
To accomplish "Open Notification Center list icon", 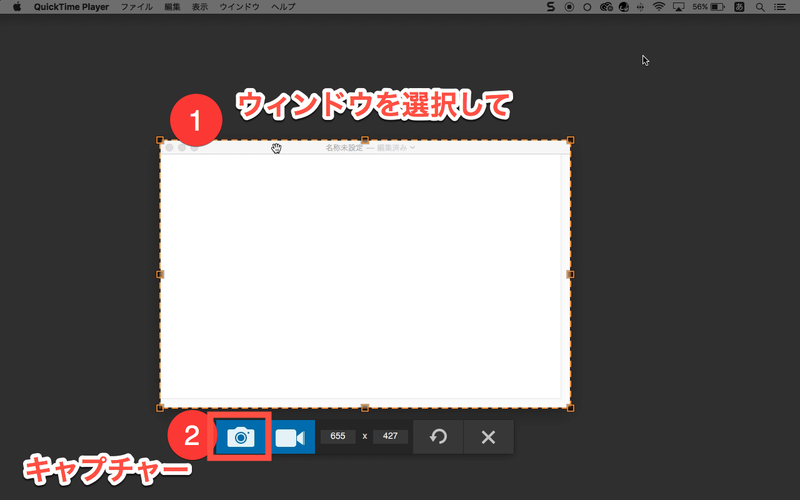I will (x=780, y=7).
